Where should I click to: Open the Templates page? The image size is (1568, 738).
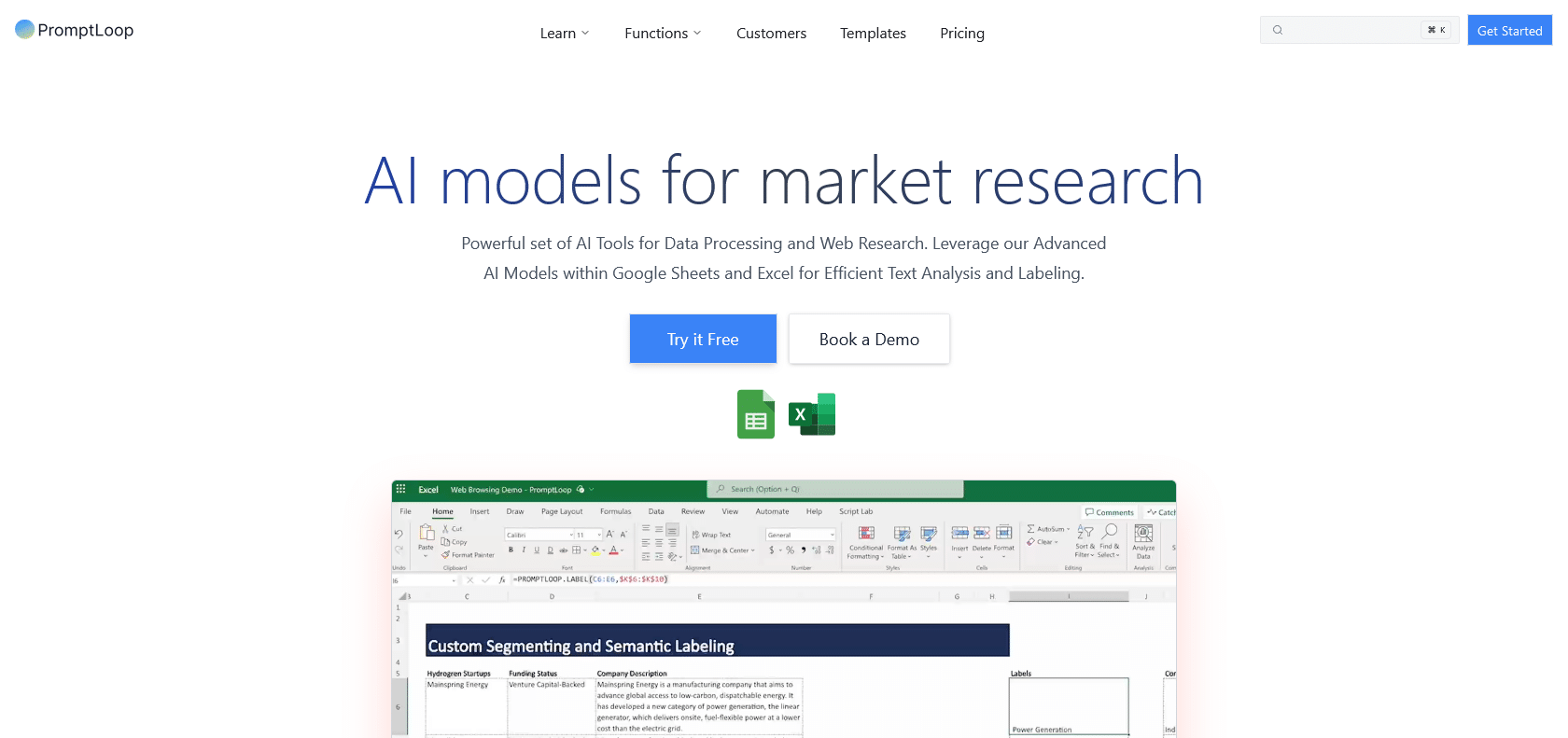pyautogui.click(x=873, y=34)
